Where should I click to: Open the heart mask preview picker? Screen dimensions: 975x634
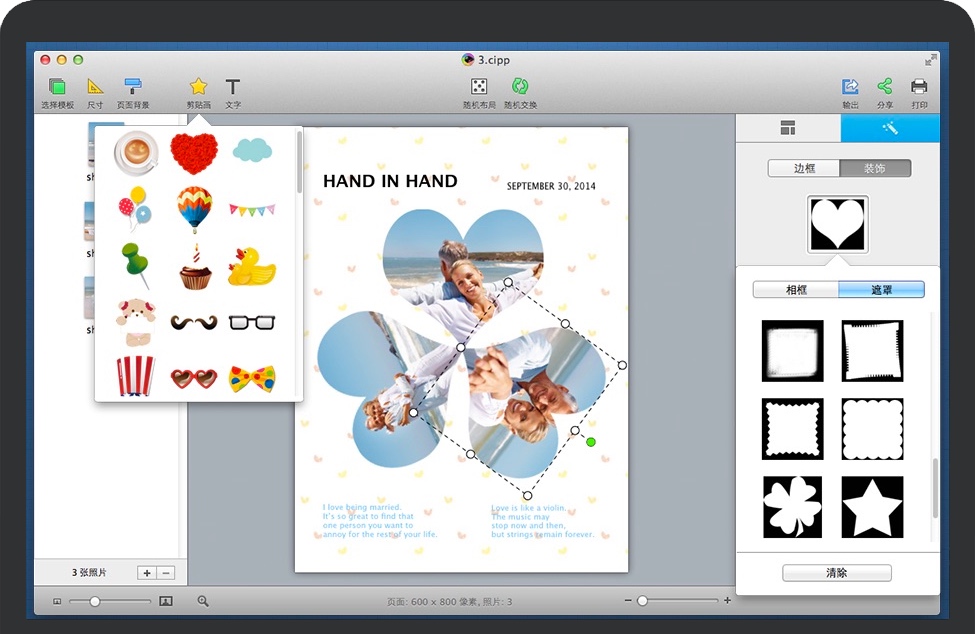(837, 224)
